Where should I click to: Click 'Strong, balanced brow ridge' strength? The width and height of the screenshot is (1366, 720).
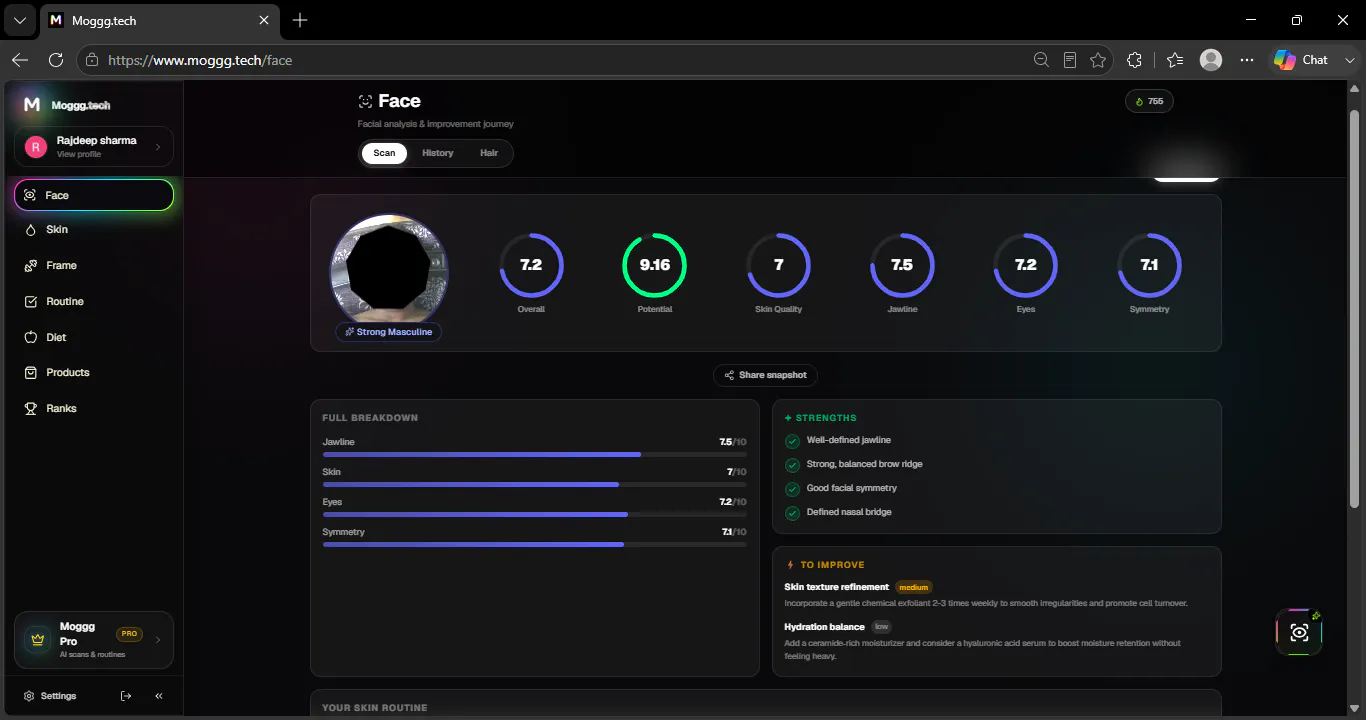(864, 464)
